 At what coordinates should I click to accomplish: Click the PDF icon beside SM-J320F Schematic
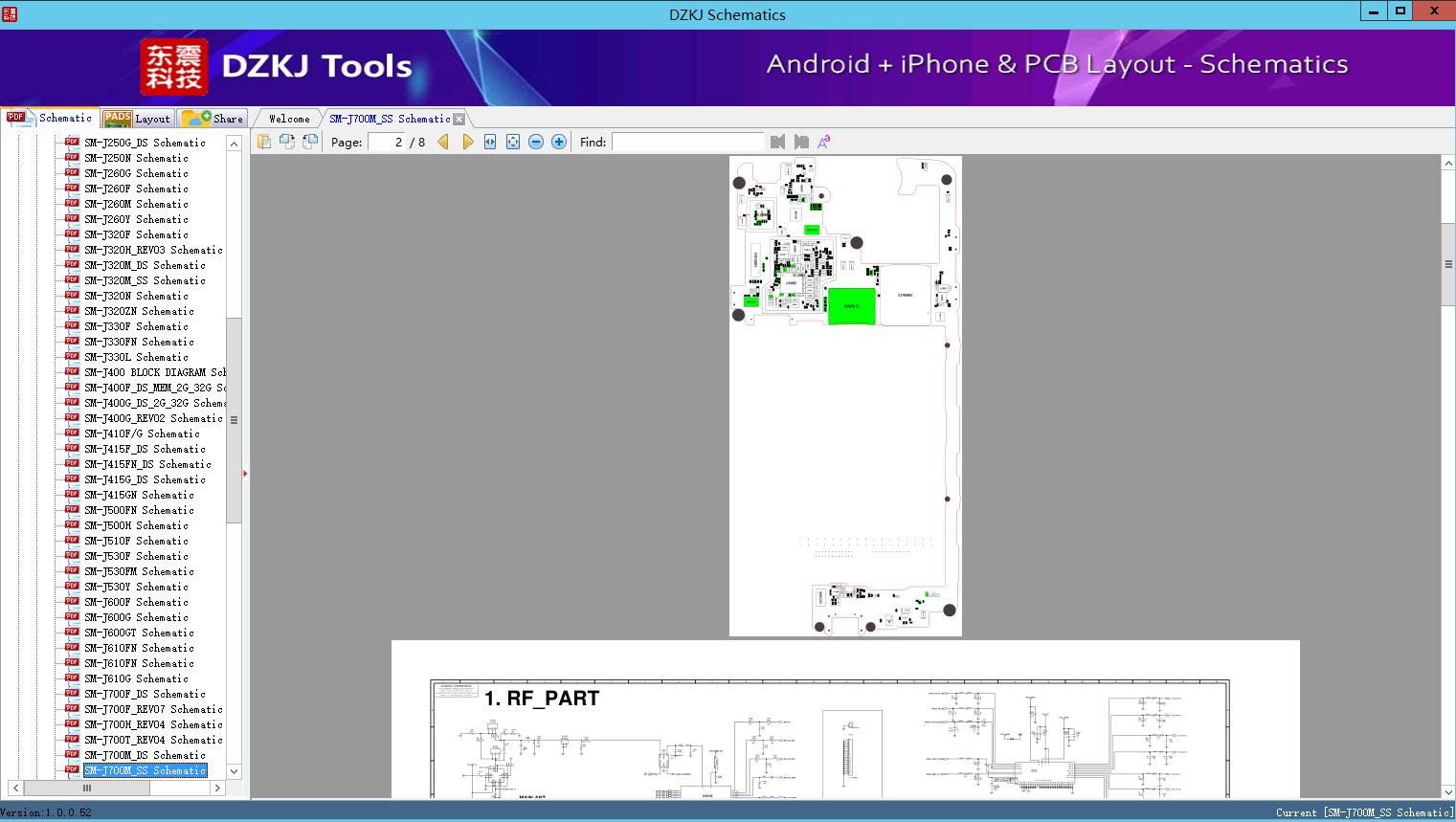point(72,233)
